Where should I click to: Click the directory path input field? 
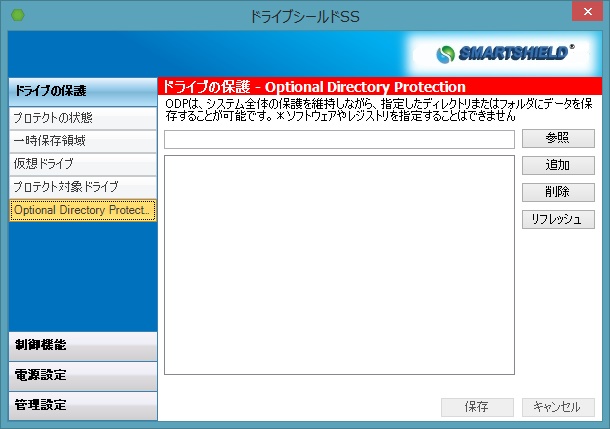(339, 139)
